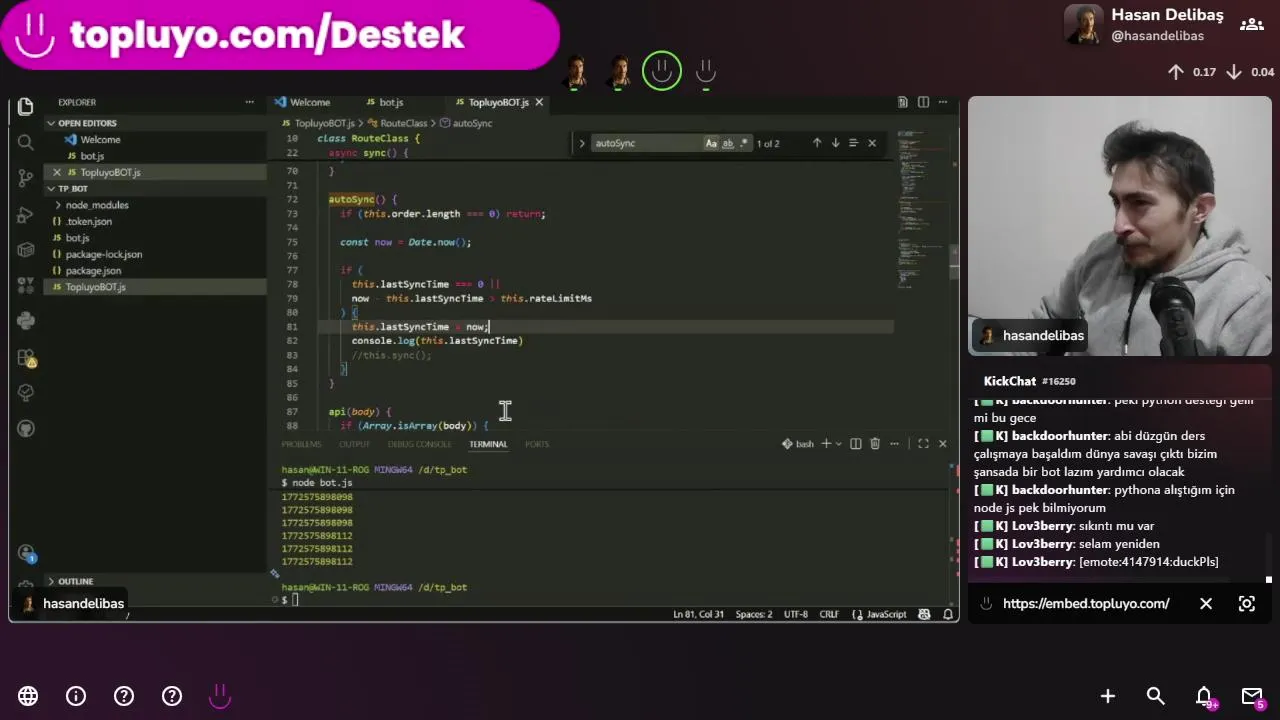Open the GitHub activity bar icon
1280x720 pixels.
point(26,428)
